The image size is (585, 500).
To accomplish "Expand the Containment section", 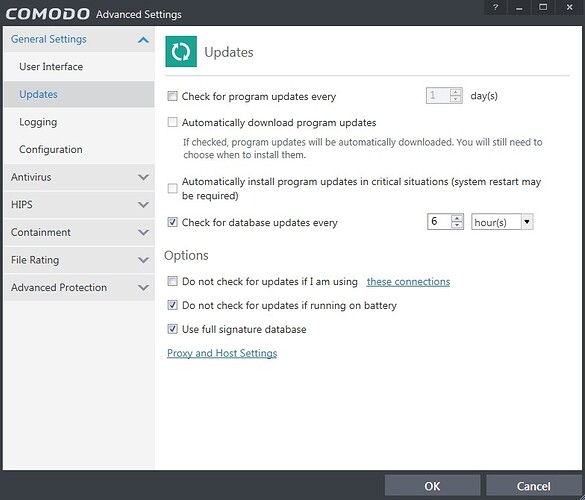I will (143, 232).
